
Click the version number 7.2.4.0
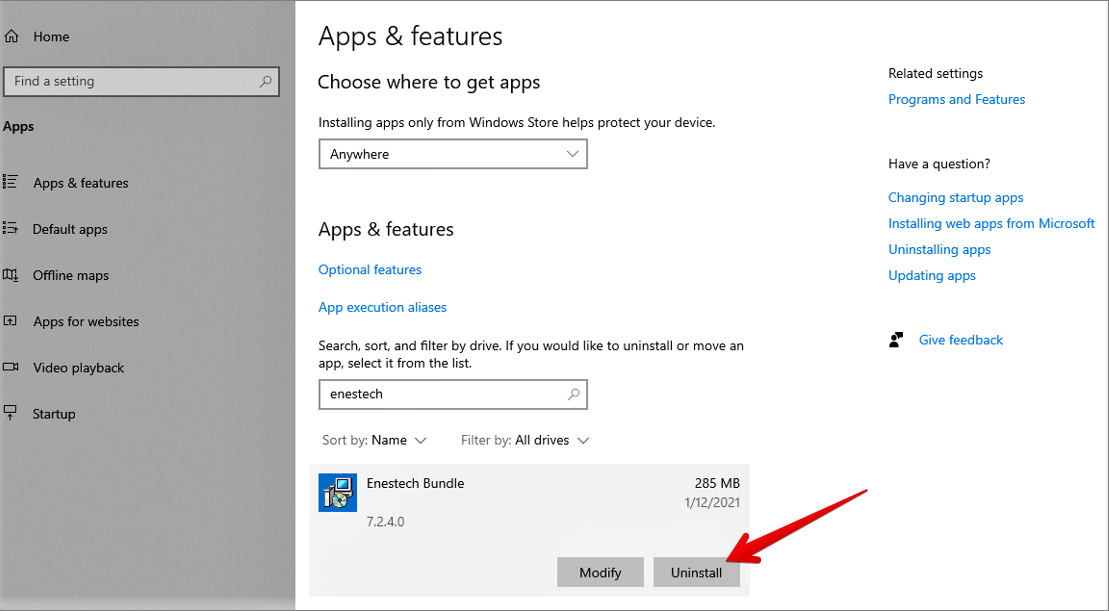[x=385, y=522]
